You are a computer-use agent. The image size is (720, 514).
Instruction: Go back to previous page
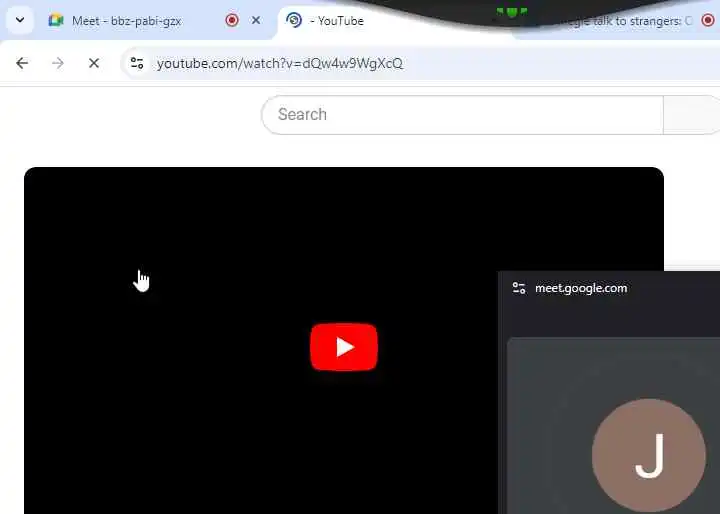[22, 63]
